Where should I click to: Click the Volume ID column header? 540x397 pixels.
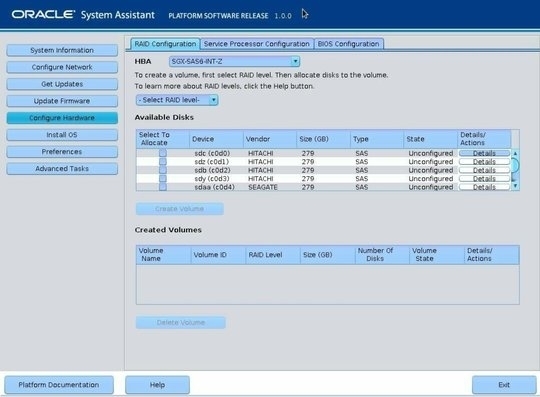[x=218, y=255]
